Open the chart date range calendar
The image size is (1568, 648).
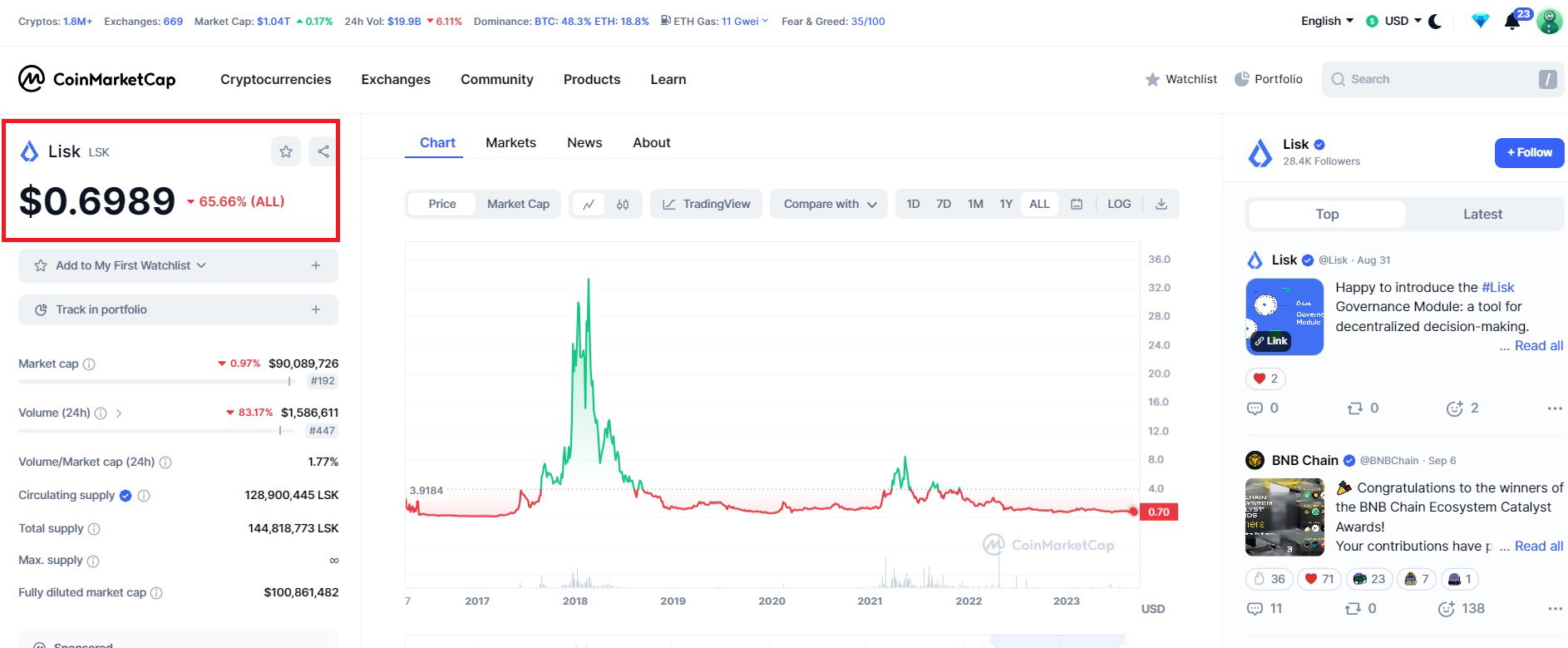1077,204
